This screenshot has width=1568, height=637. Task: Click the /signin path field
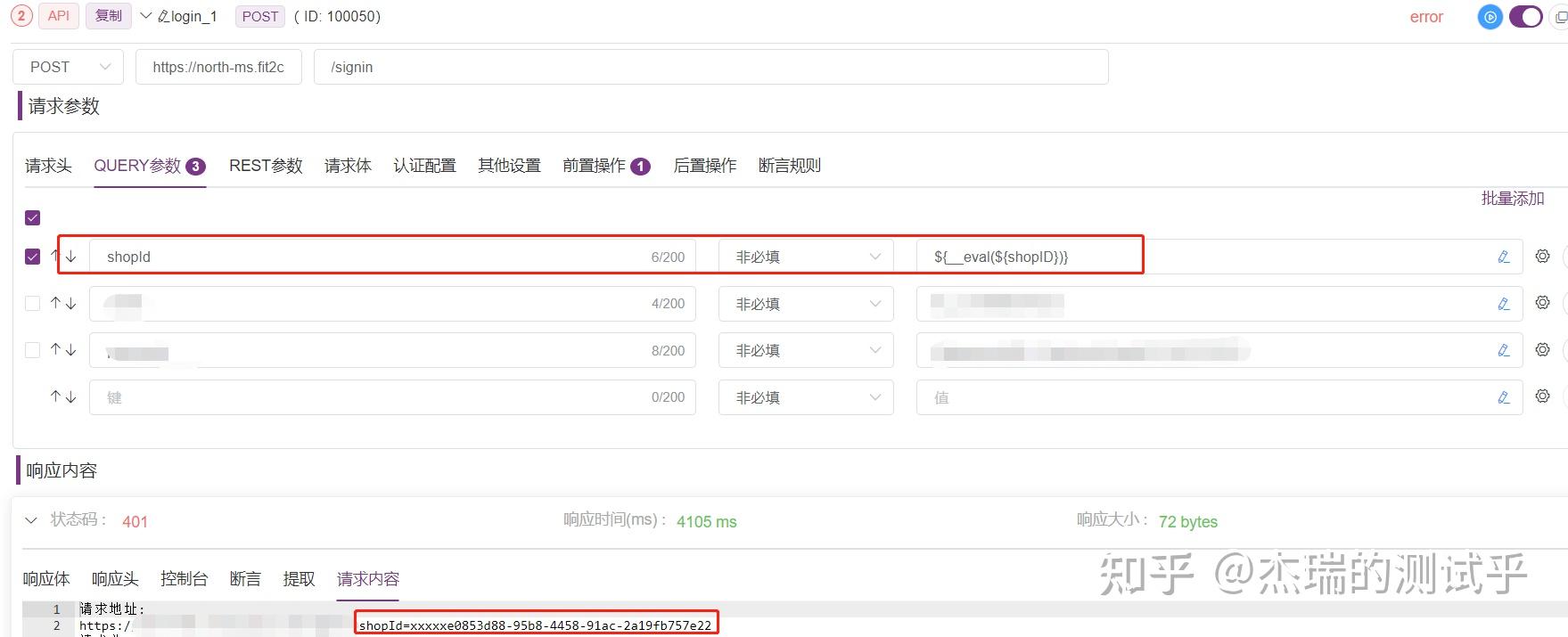(x=710, y=67)
